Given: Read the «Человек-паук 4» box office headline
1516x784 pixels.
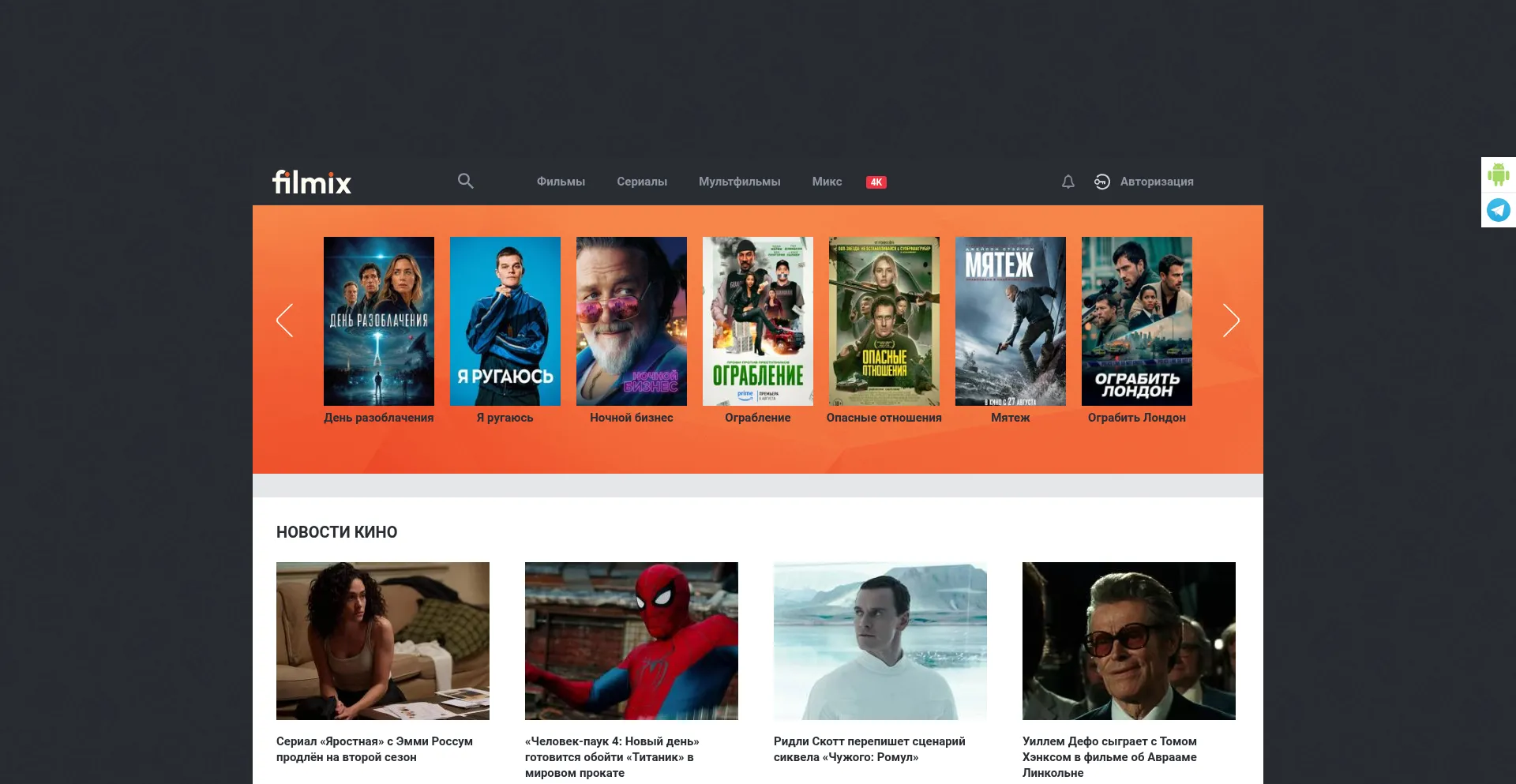Looking at the screenshot, I should pyautogui.click(x=613, y=757).
